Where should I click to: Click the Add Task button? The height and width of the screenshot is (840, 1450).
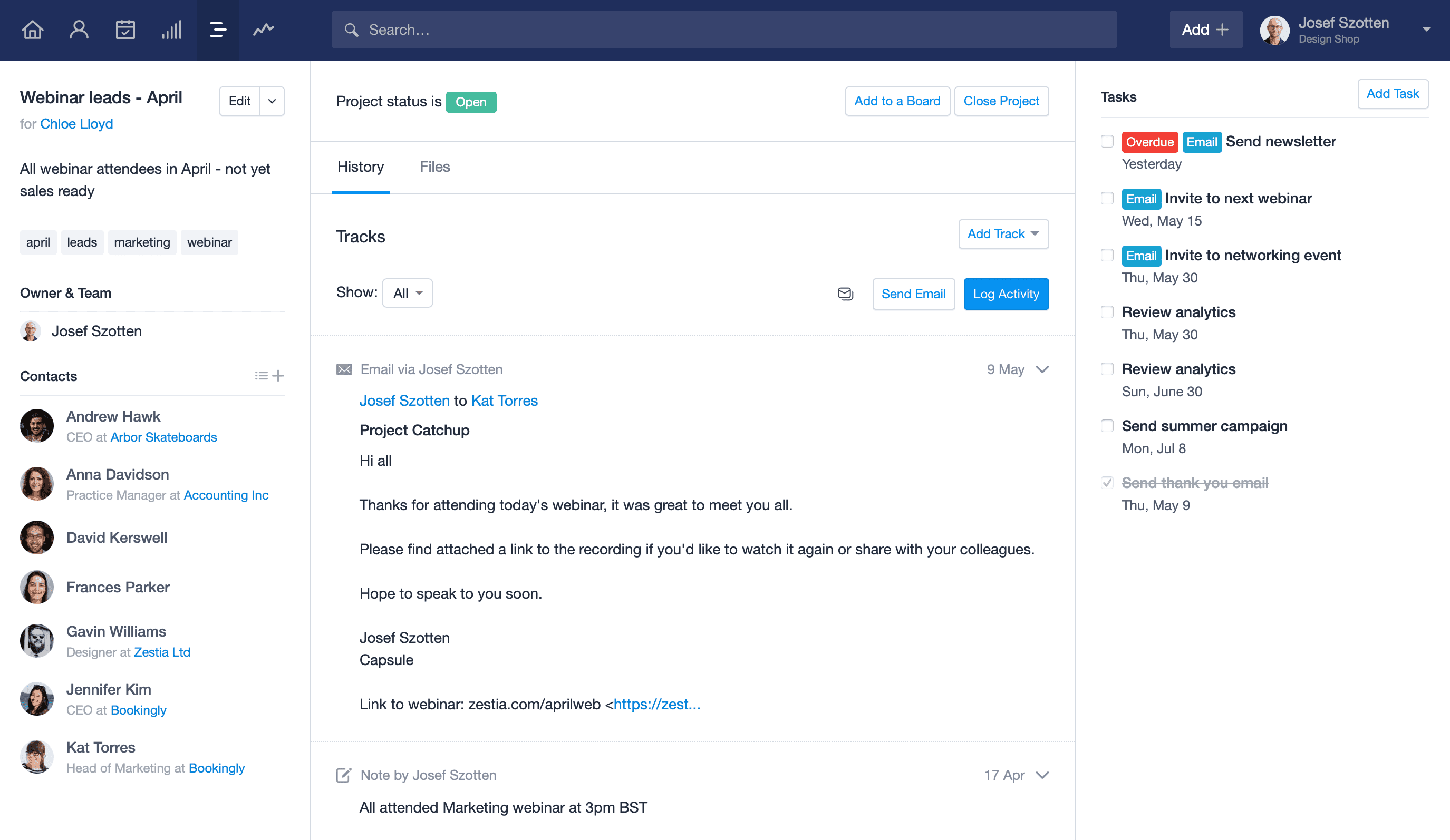pyautogui.click(x=1393, y=94)
